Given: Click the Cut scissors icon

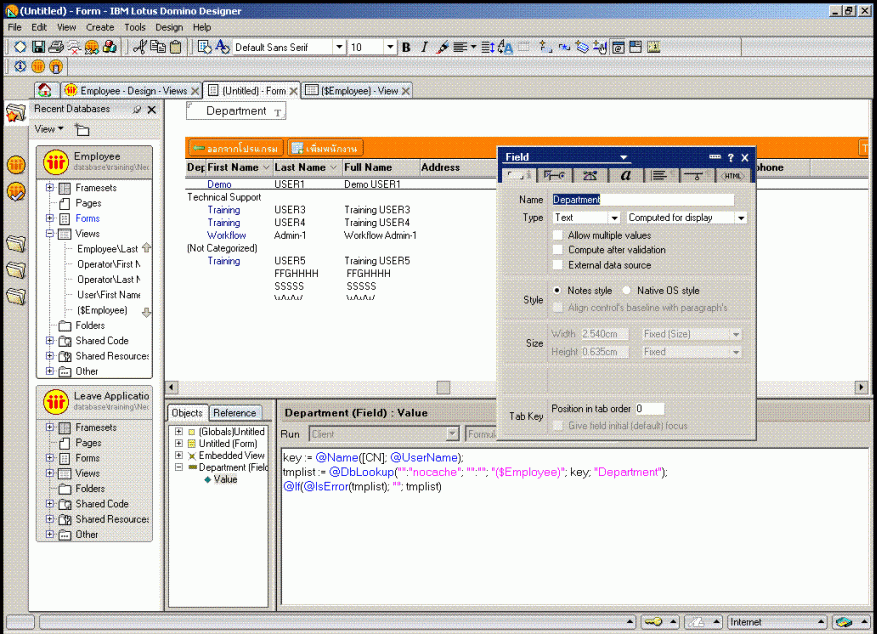Looking at the screenshot, I should coord(140,48).
